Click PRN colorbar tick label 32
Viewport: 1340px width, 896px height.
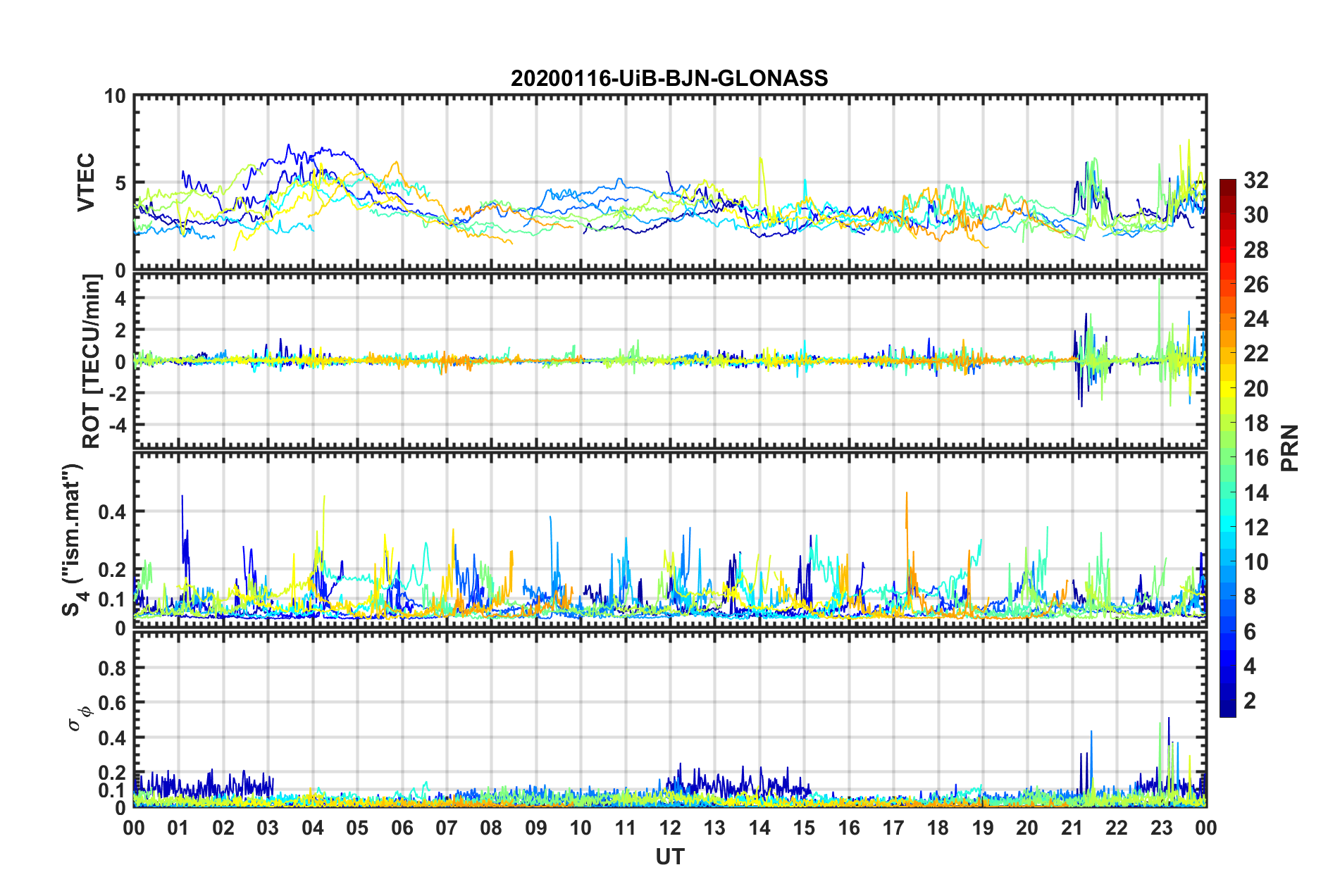click(x=1256, y=180)
